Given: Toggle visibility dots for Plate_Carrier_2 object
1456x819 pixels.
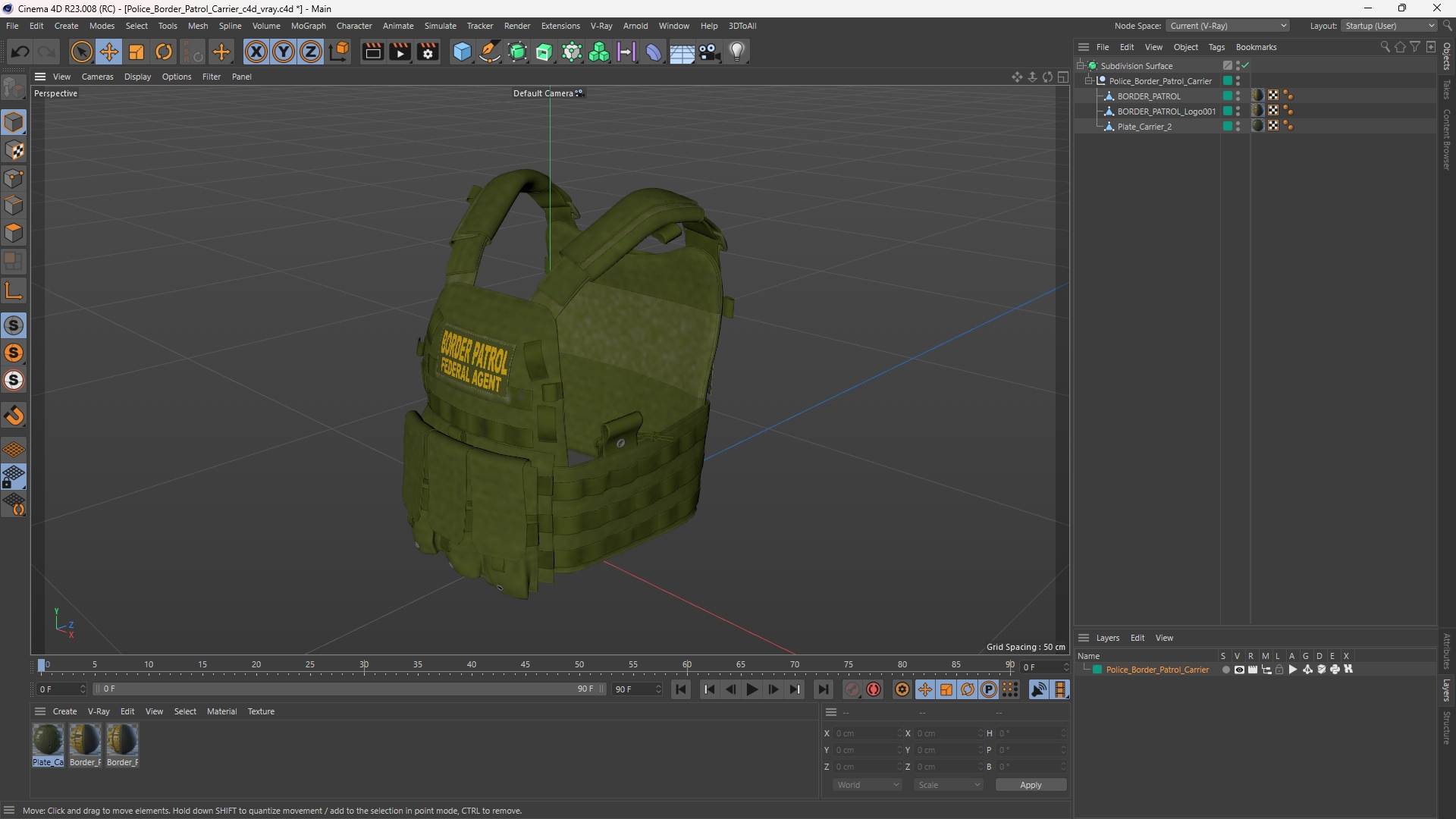Looking at the screenshot, I should [x=1238, y=127].
